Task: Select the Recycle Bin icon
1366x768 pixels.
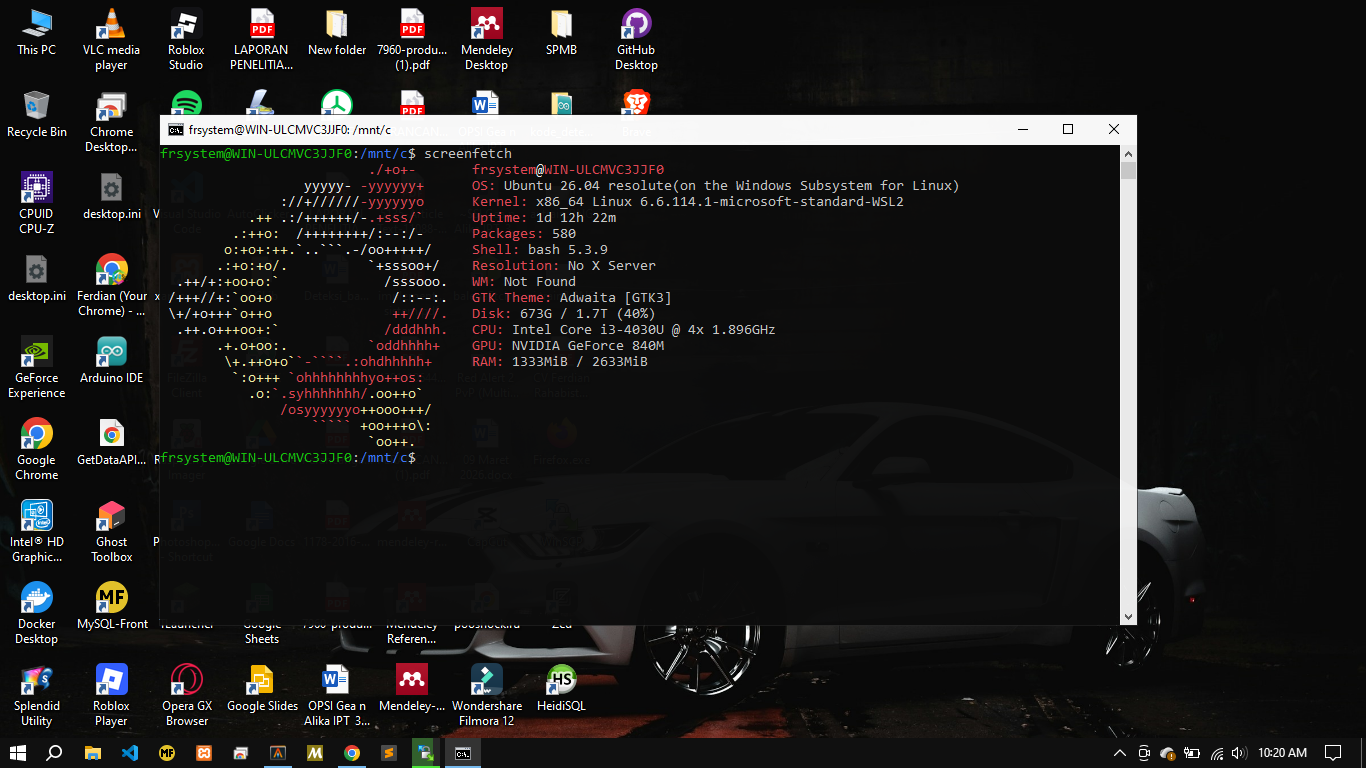Action: (36, 114)
